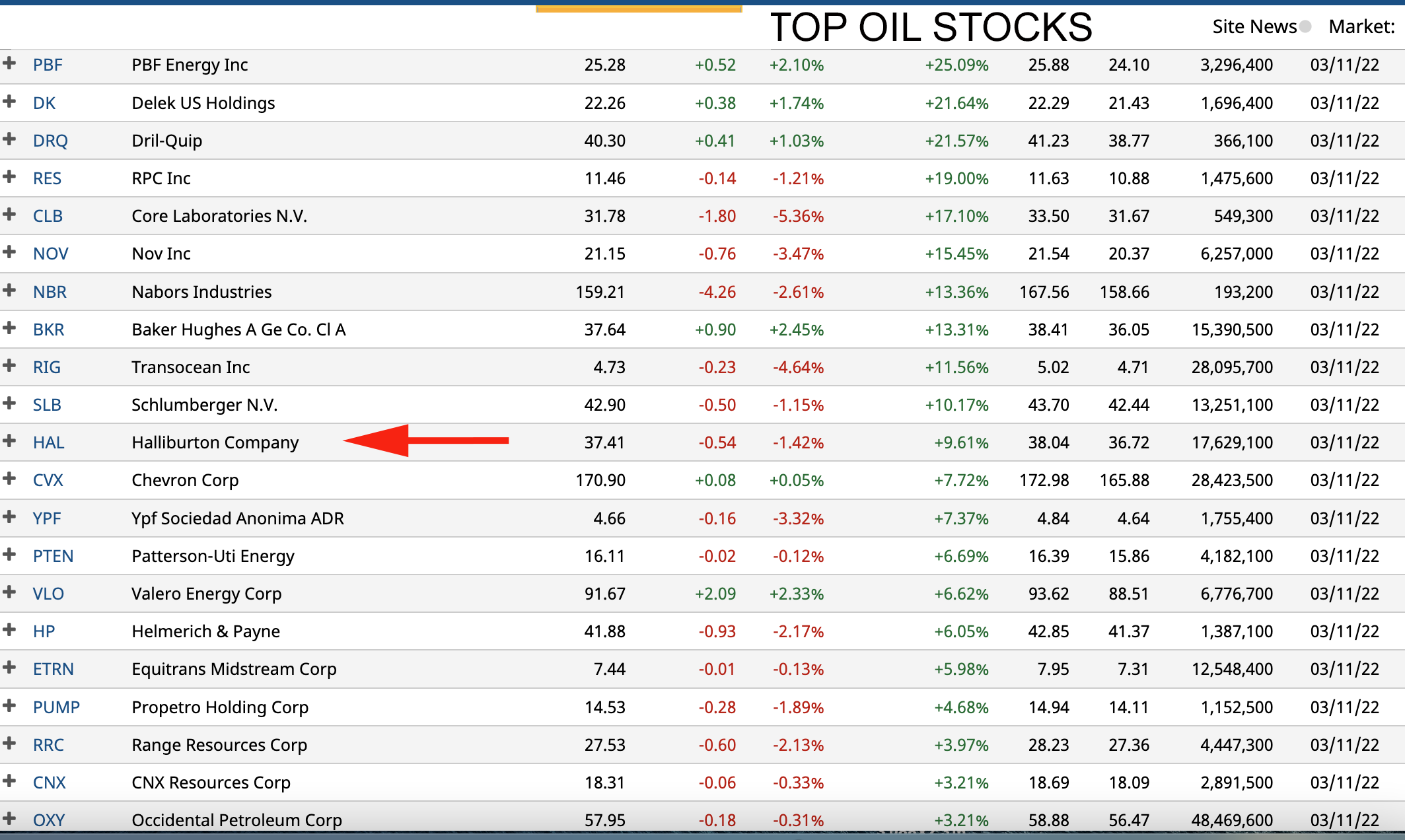Click plus icon beside CLB ticker

(9, 214)
